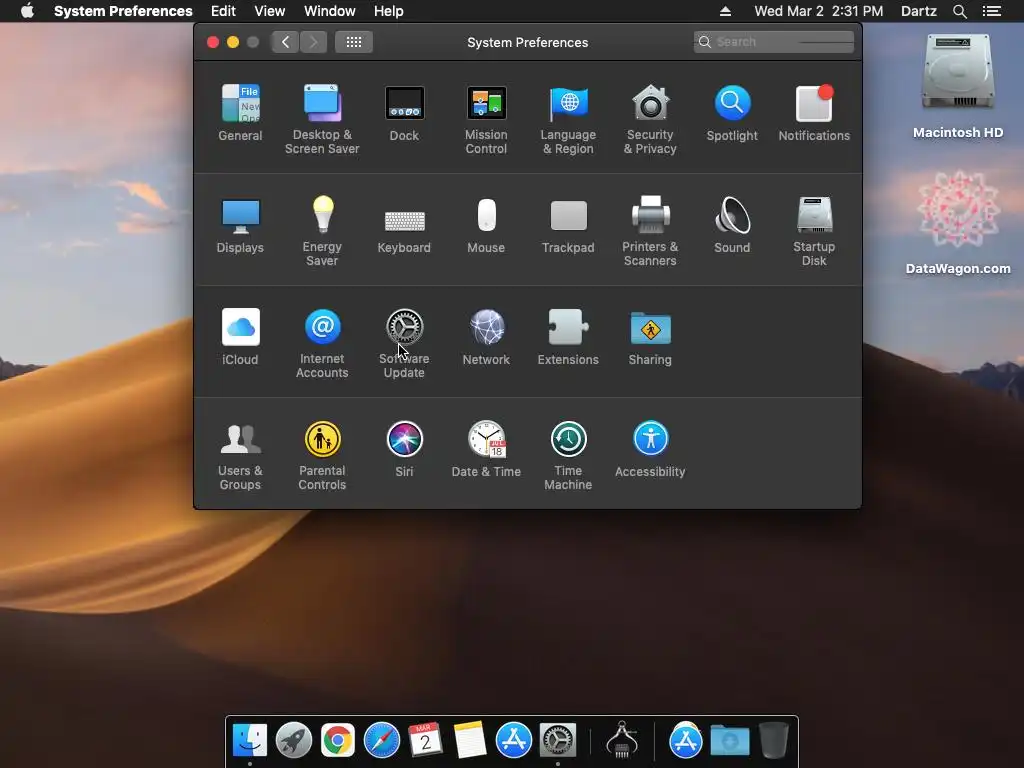Open Energy Saver preferences
Viewport: 1024px width, 768px height.
tap(322, 231)
